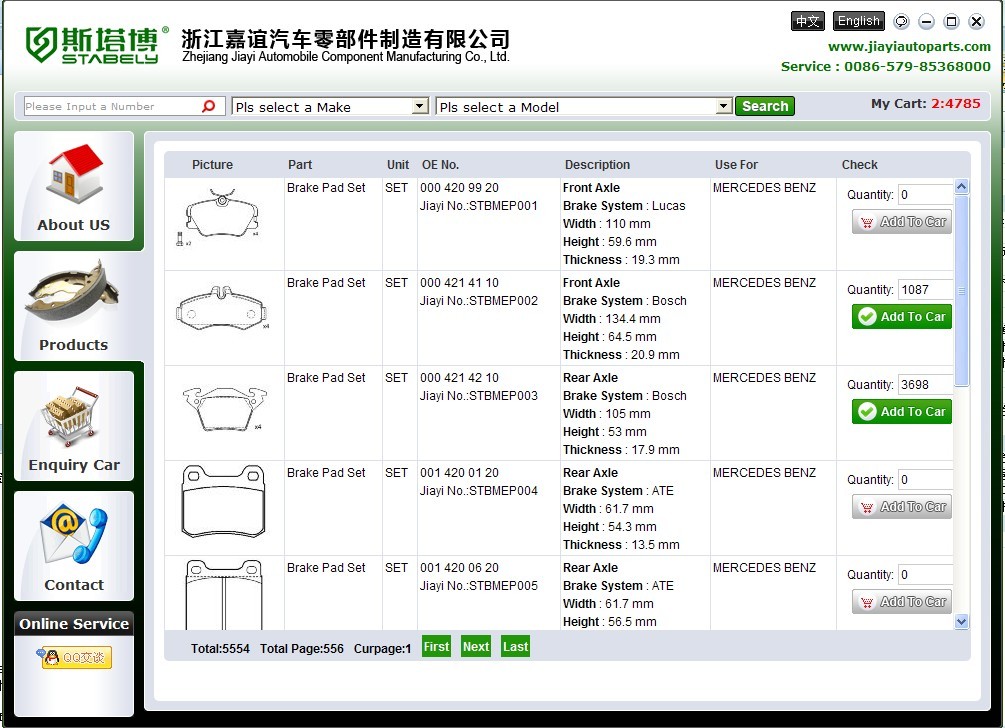The height and width of the screenshot is (728, 1005).
Task: Open the chat bubble icon in title bar
Action: tap(901, 22)
